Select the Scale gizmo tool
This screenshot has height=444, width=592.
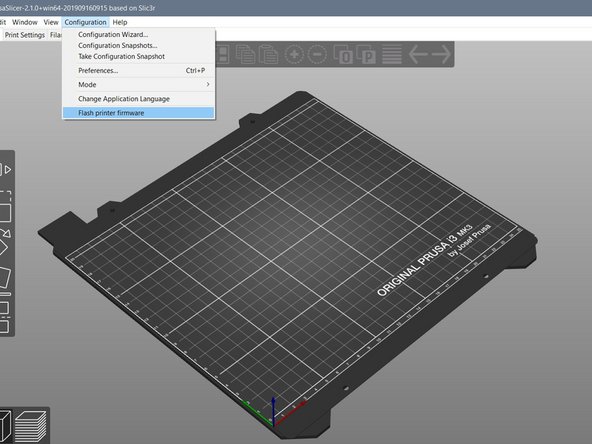pos(5,206)
